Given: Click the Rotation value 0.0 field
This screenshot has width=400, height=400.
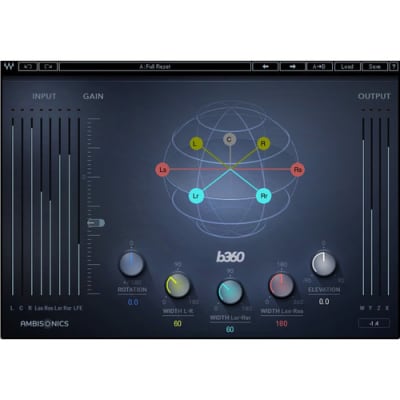Looking at the screenshot, I should [133, 302].
